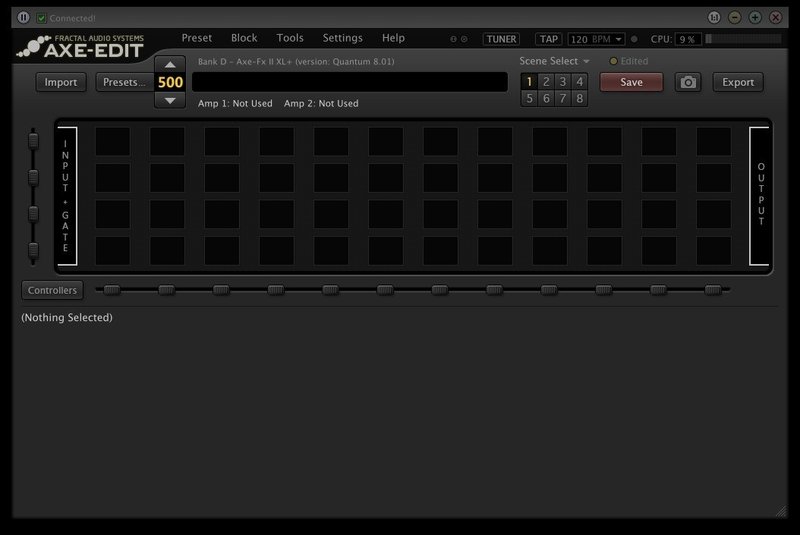Click the Edited status indicator

click(x=629, y=61)
